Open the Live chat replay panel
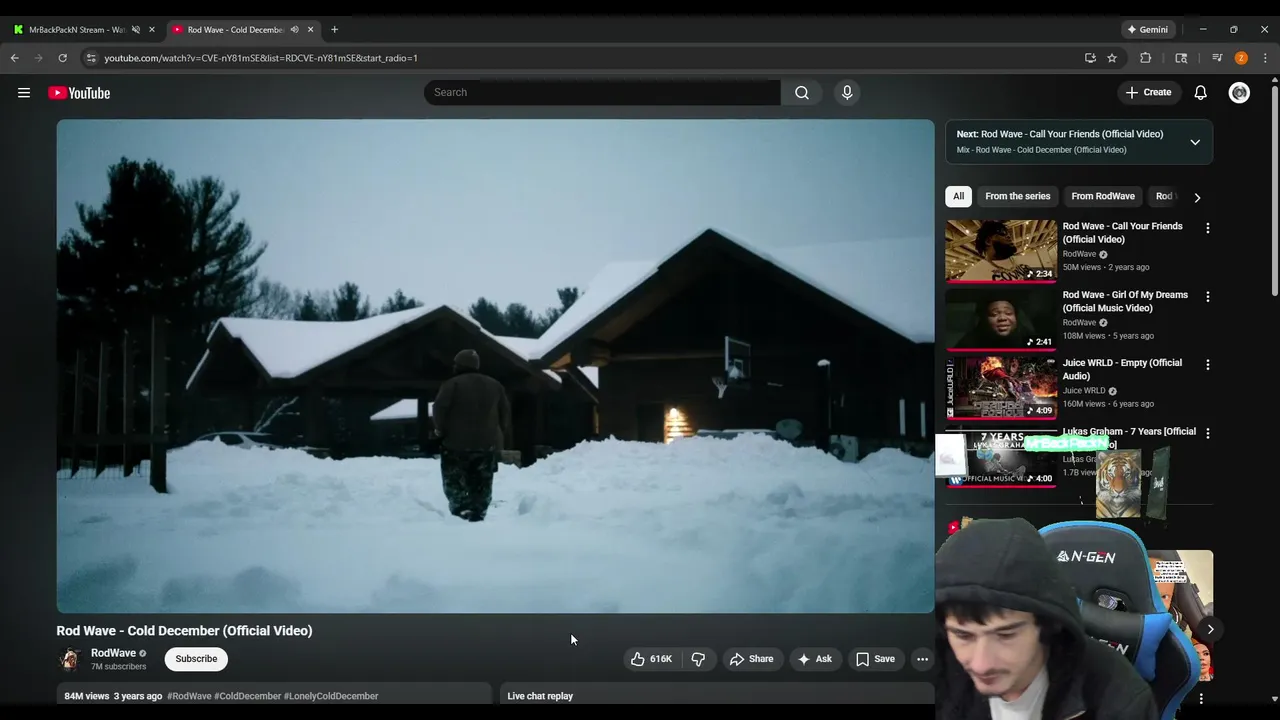This screenshot has height=720, width=1280. coord(717,696)
